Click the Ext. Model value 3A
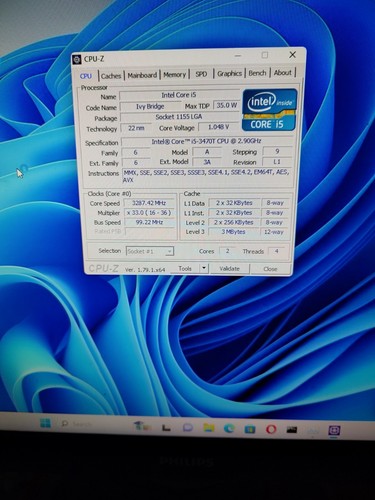 tap(207, 162)
